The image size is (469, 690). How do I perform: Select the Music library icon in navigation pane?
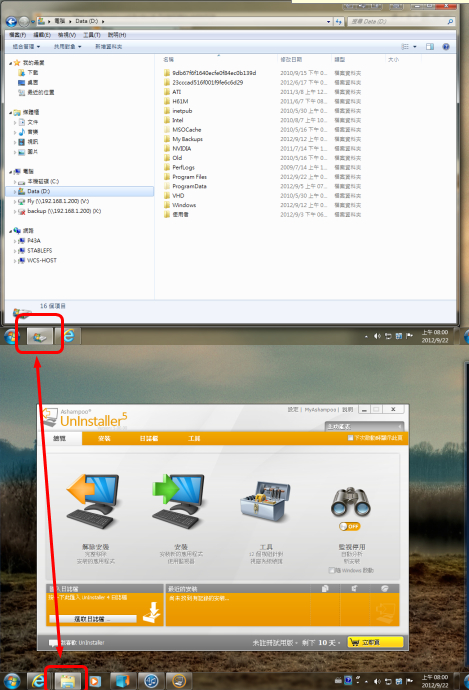point(22,132)
